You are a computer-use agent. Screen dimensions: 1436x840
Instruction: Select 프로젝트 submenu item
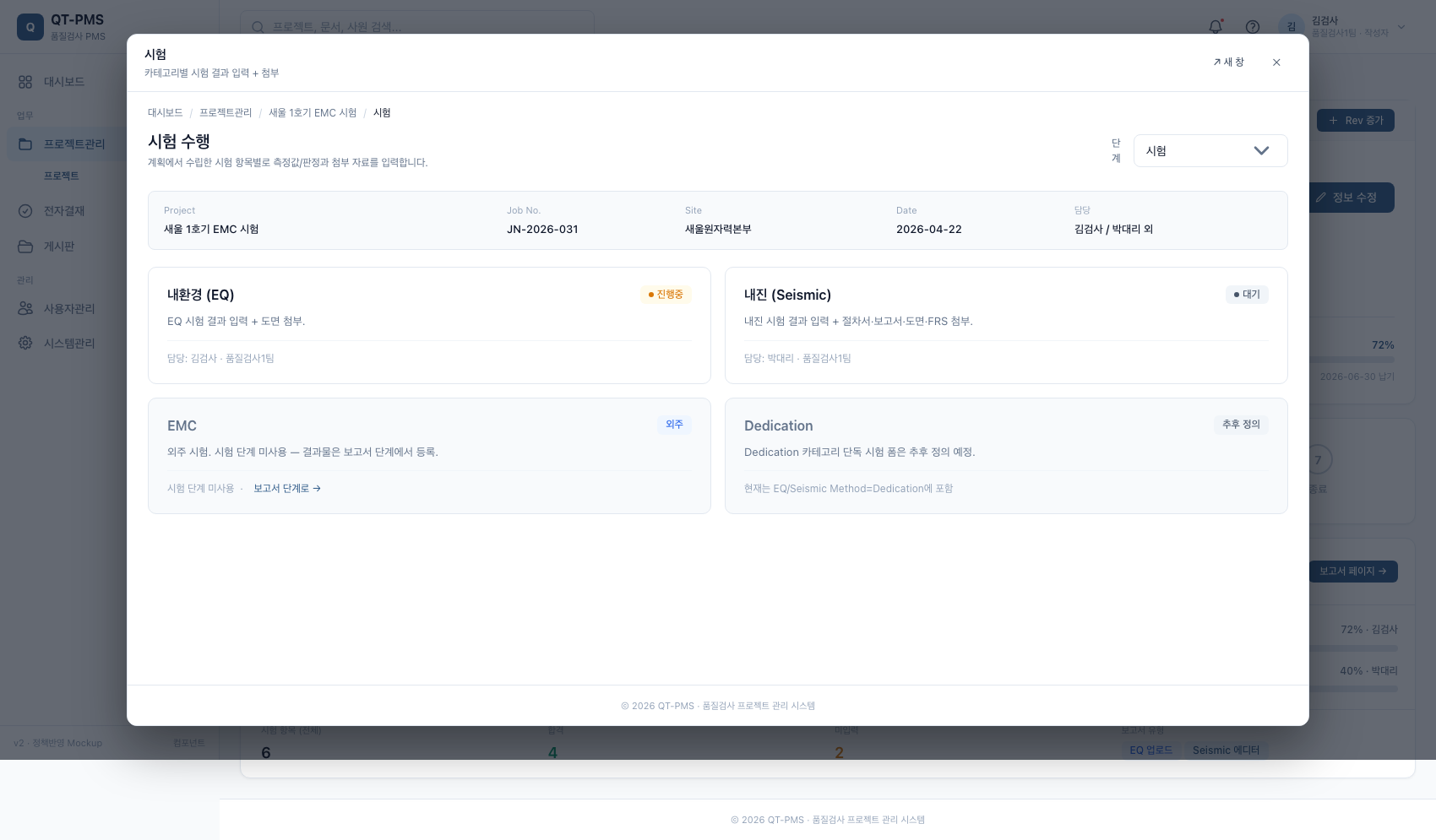pos(62,176)
